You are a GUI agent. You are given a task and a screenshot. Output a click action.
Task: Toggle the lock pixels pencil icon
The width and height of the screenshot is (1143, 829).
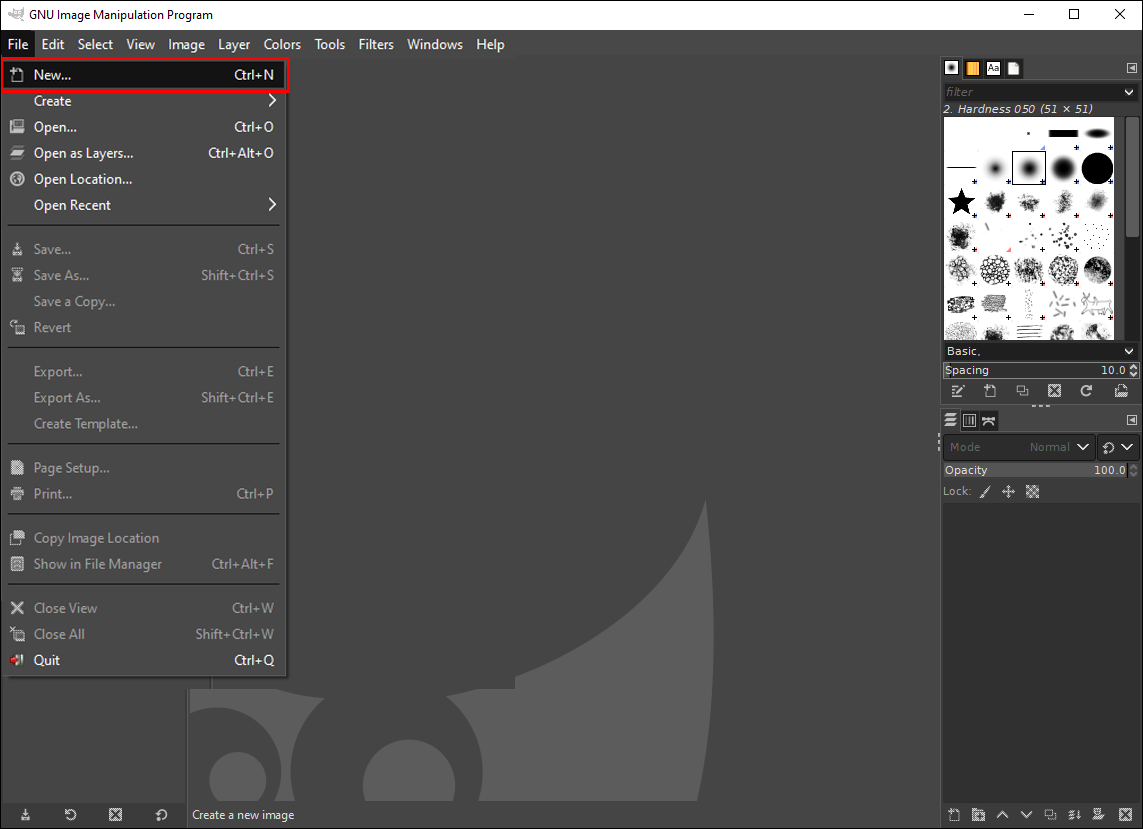(985, 491)
